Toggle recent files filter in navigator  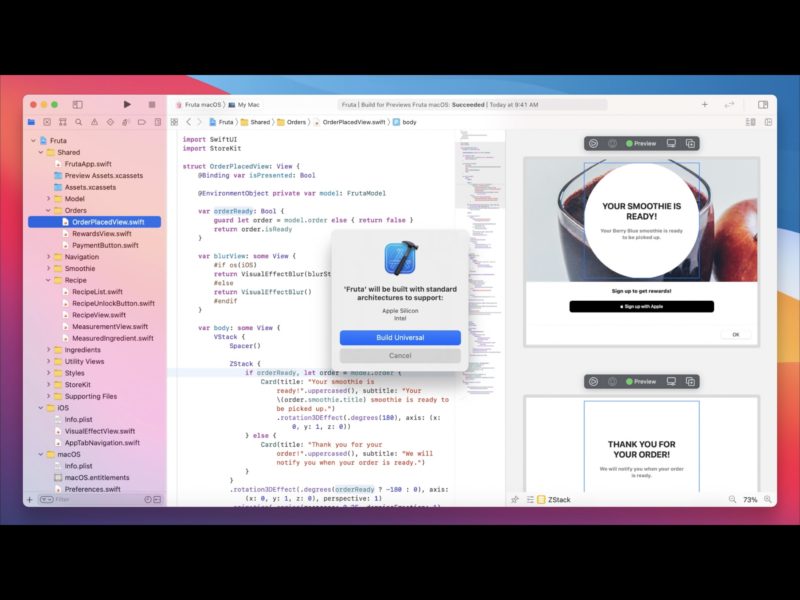tap(147, 499)
